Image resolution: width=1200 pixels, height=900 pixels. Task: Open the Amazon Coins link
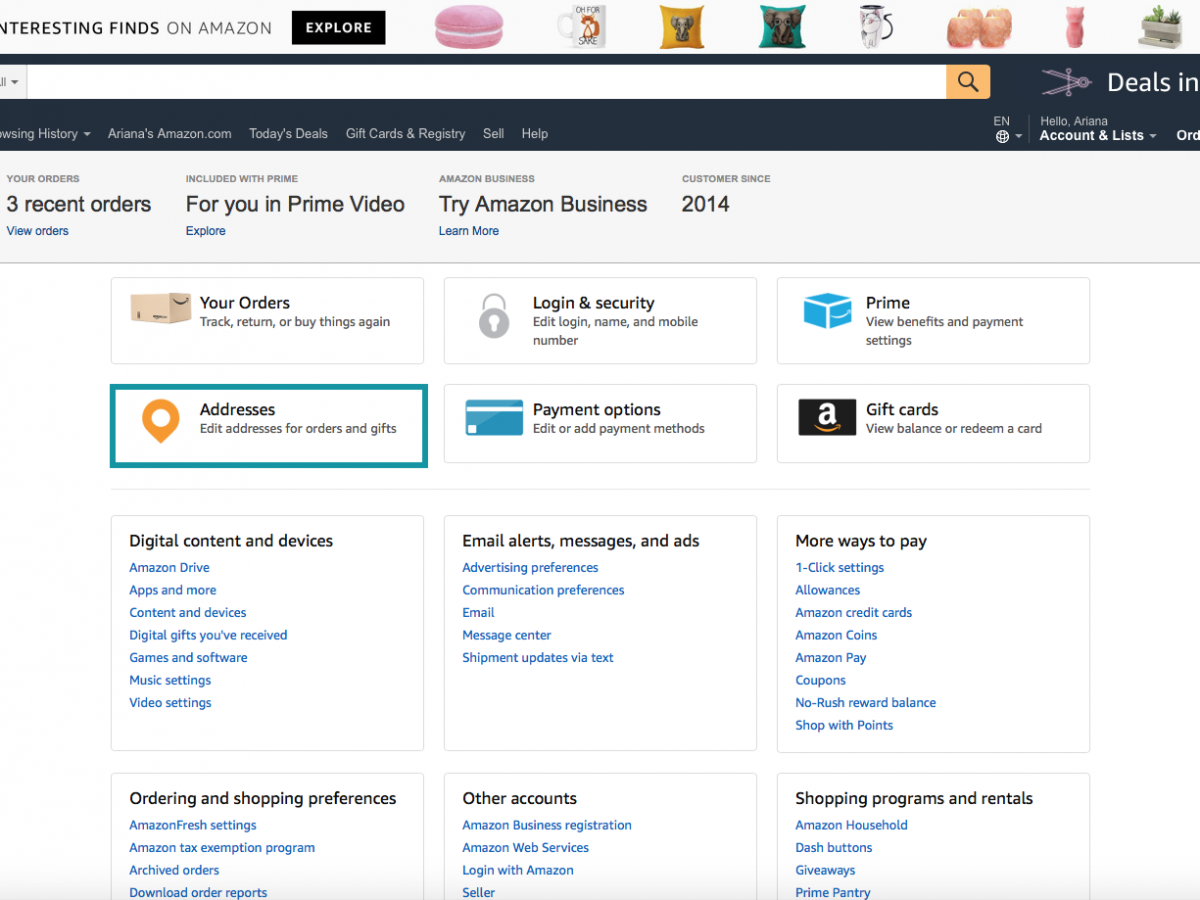(836, 635)
